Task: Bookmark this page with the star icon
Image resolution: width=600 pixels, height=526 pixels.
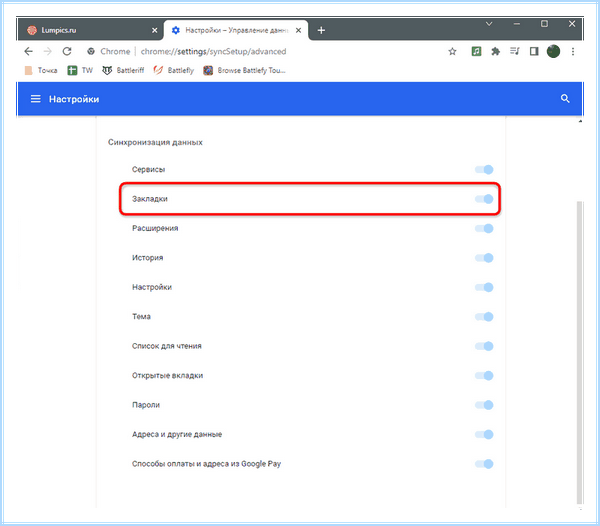Action: point(452,51)
